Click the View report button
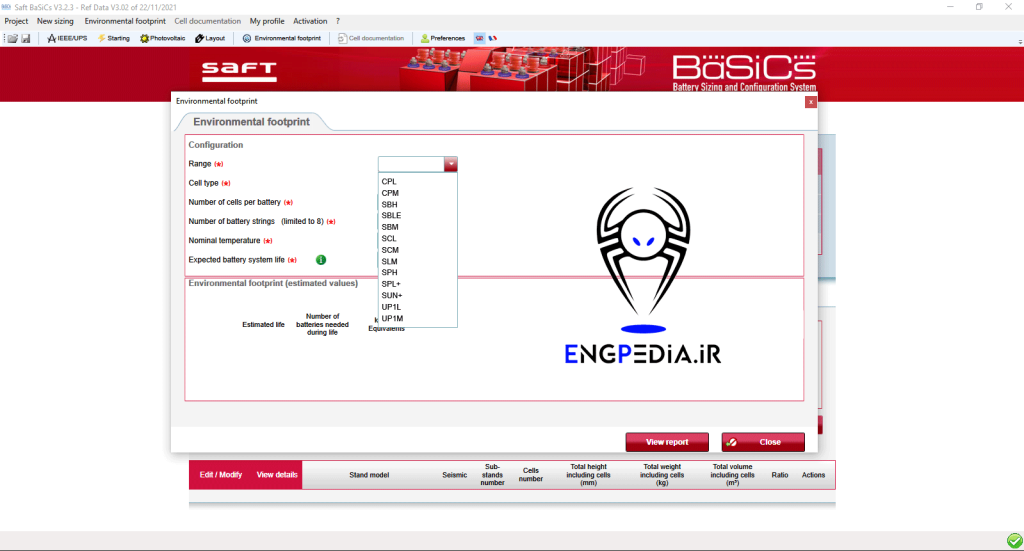 pyautogui.click(x=667, y=442)
